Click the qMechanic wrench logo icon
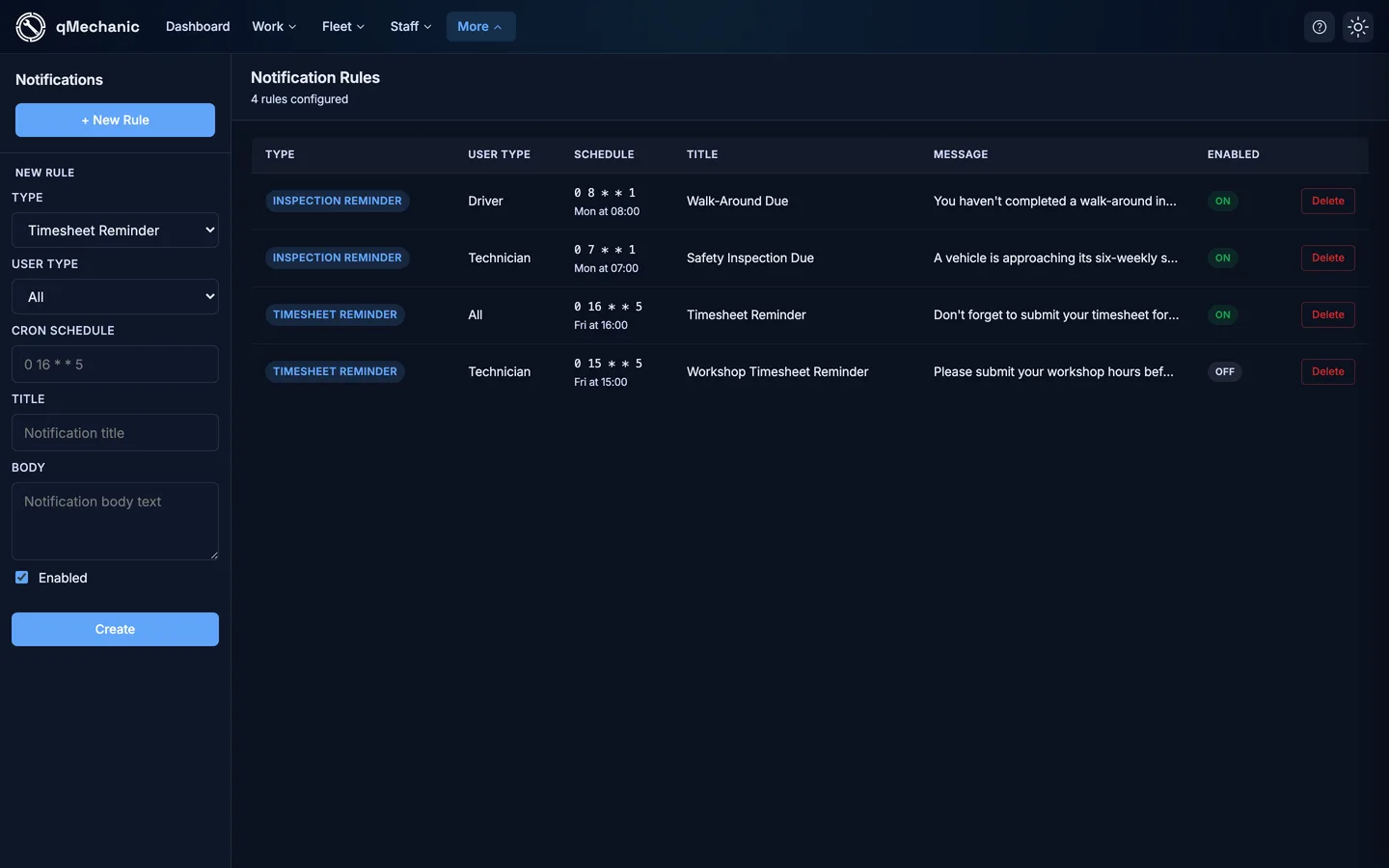This screenshot has height=868, width=1389. point(31,27)
